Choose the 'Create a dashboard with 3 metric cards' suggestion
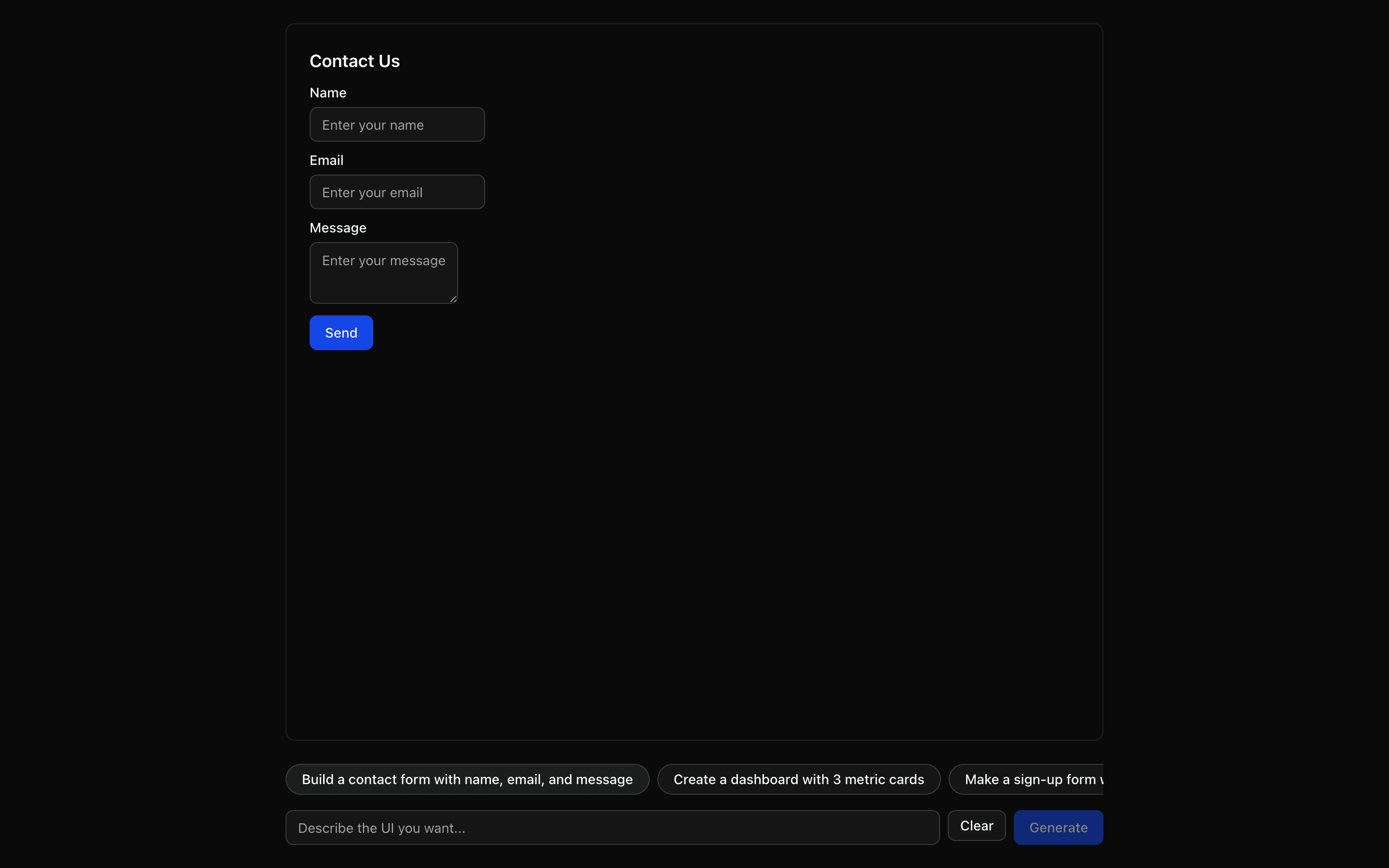This screenshot has height=868, width=1389. pos(798,779)
